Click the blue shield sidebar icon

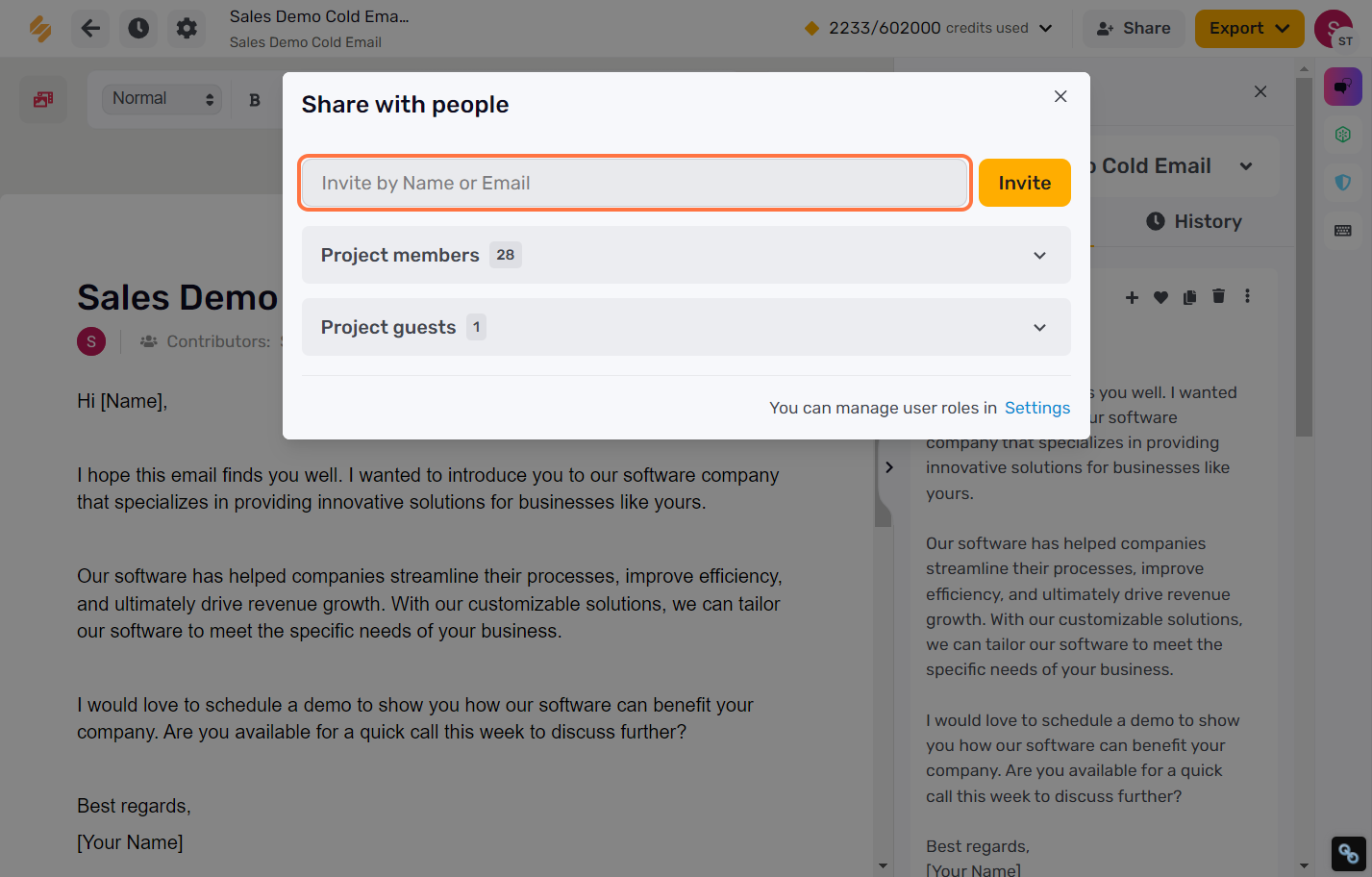(1343, 182)
